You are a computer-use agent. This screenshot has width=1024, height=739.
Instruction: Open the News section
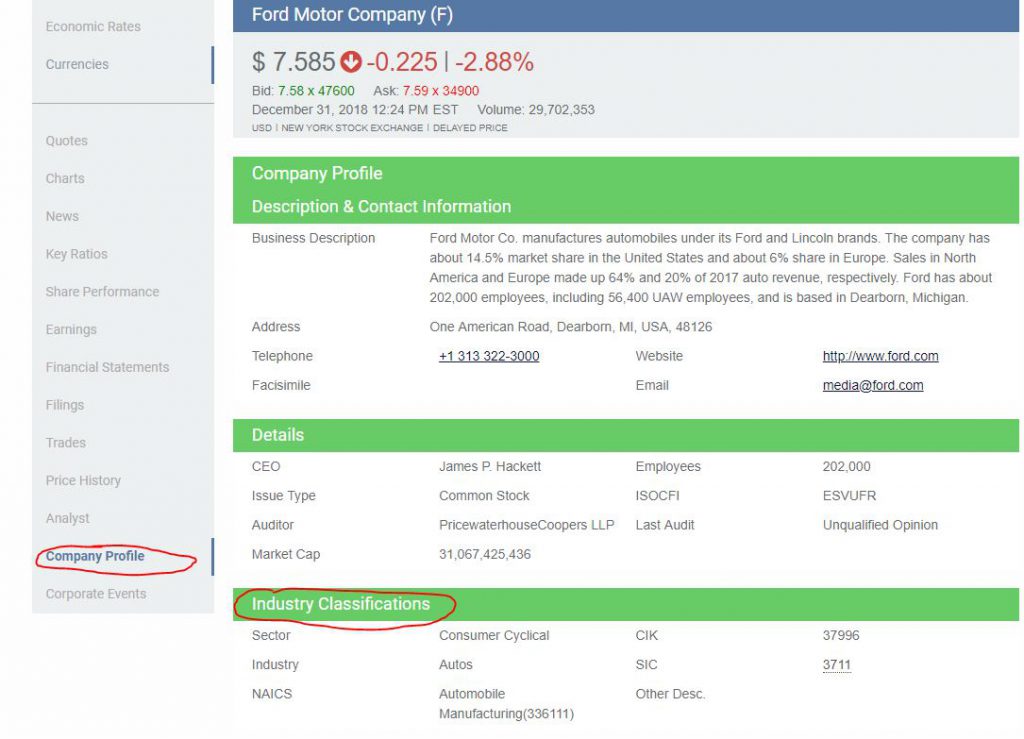[x=62, y=216]
